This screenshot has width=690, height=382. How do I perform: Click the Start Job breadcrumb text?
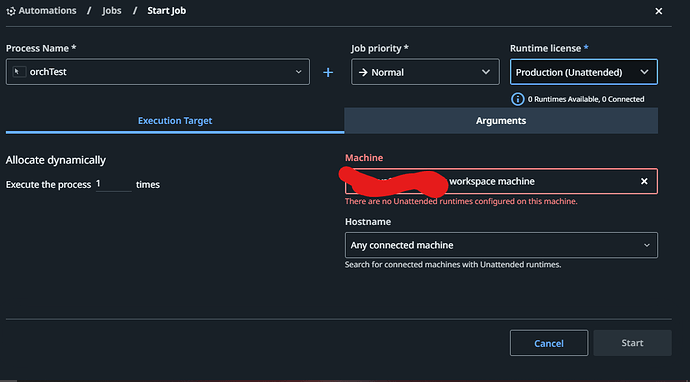[x=166, y=11]
